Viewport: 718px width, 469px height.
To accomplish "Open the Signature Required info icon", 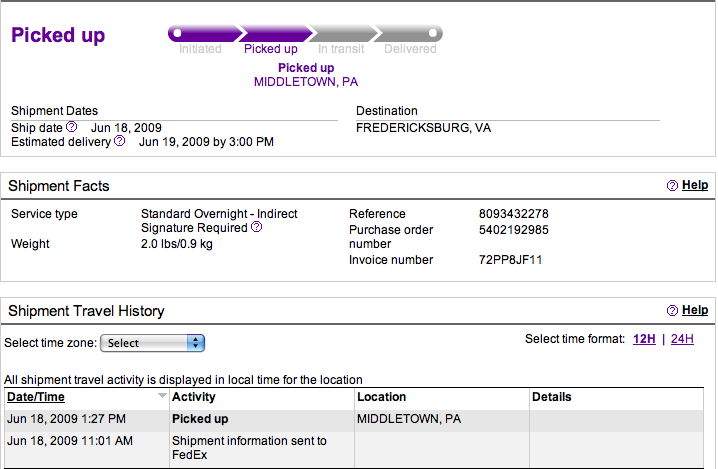I will [x=257, y=227].
